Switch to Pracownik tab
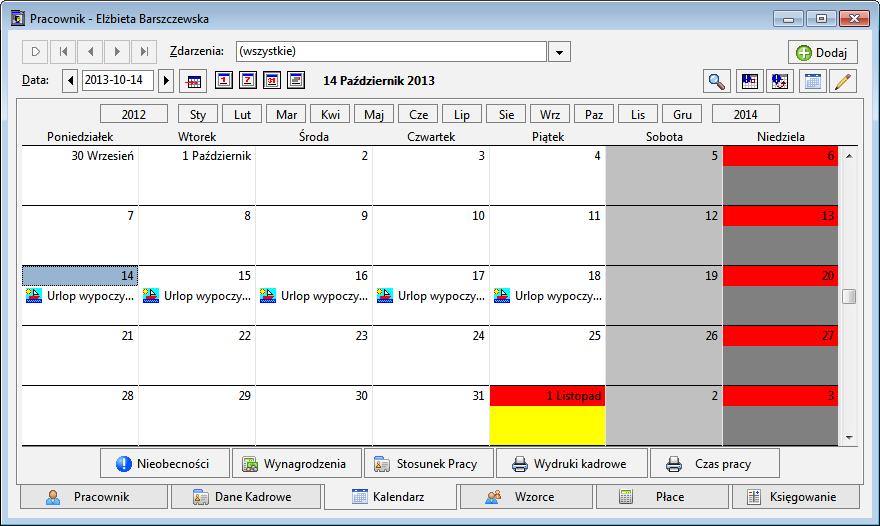This screenshot has width=880, height=526. click(x=94, y=497)
